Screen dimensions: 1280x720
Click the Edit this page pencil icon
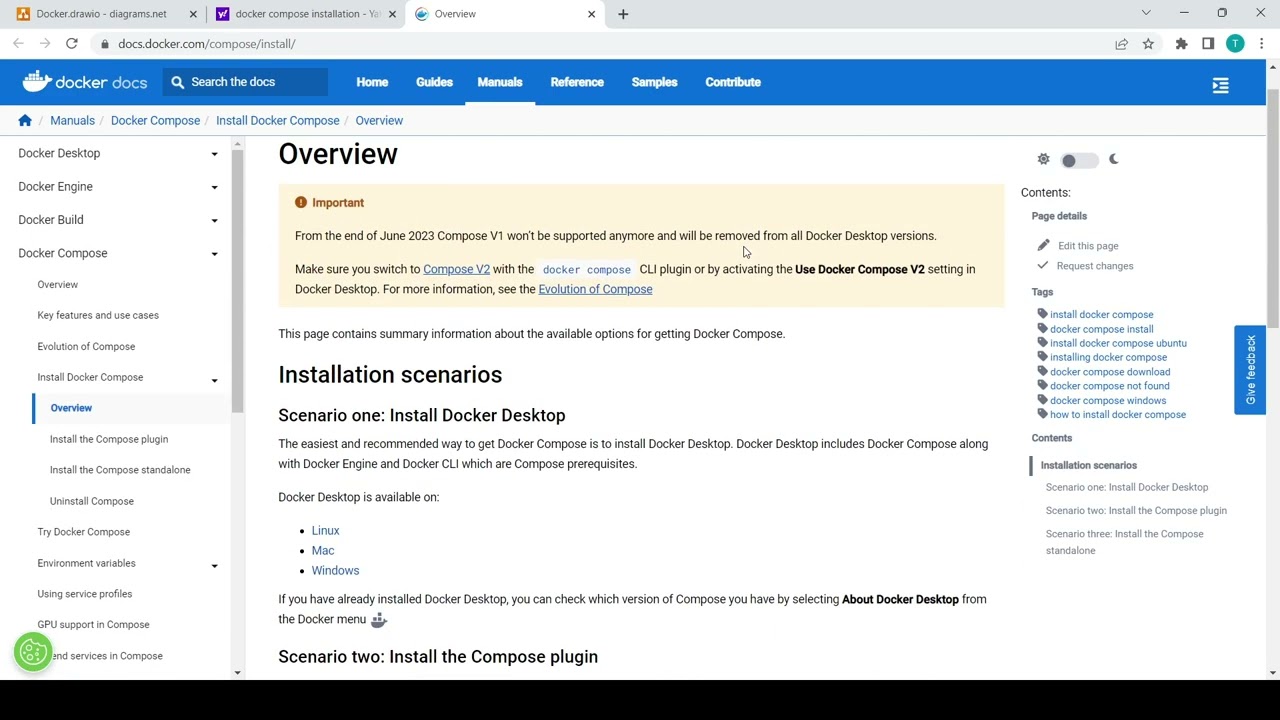click(x=1042, y=245)
